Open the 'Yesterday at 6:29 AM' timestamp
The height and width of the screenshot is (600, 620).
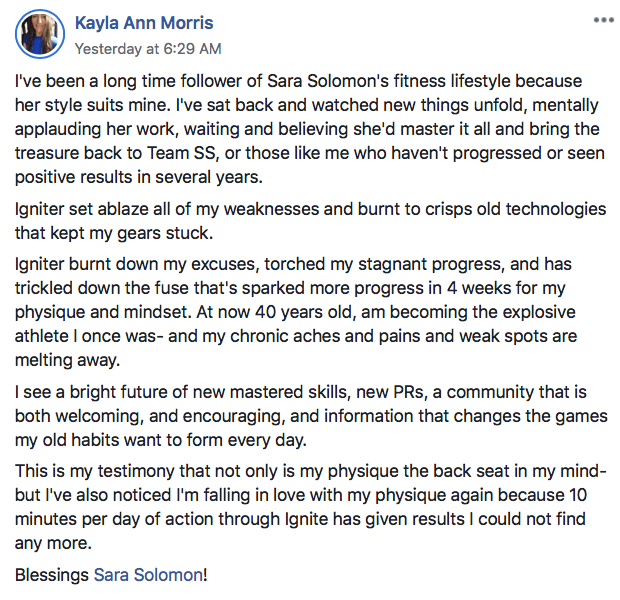tap(148, 49)
